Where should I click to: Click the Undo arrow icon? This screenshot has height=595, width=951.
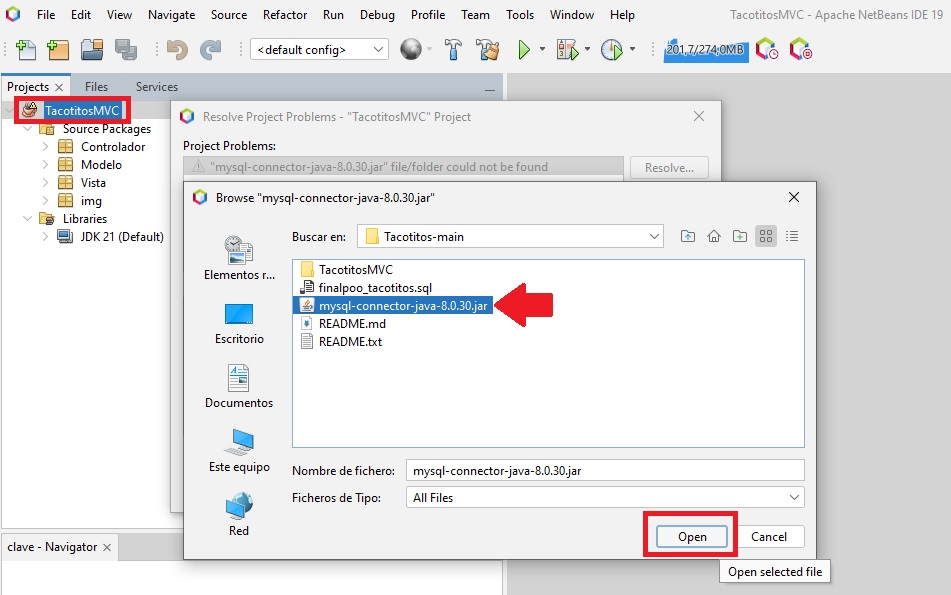177,50
